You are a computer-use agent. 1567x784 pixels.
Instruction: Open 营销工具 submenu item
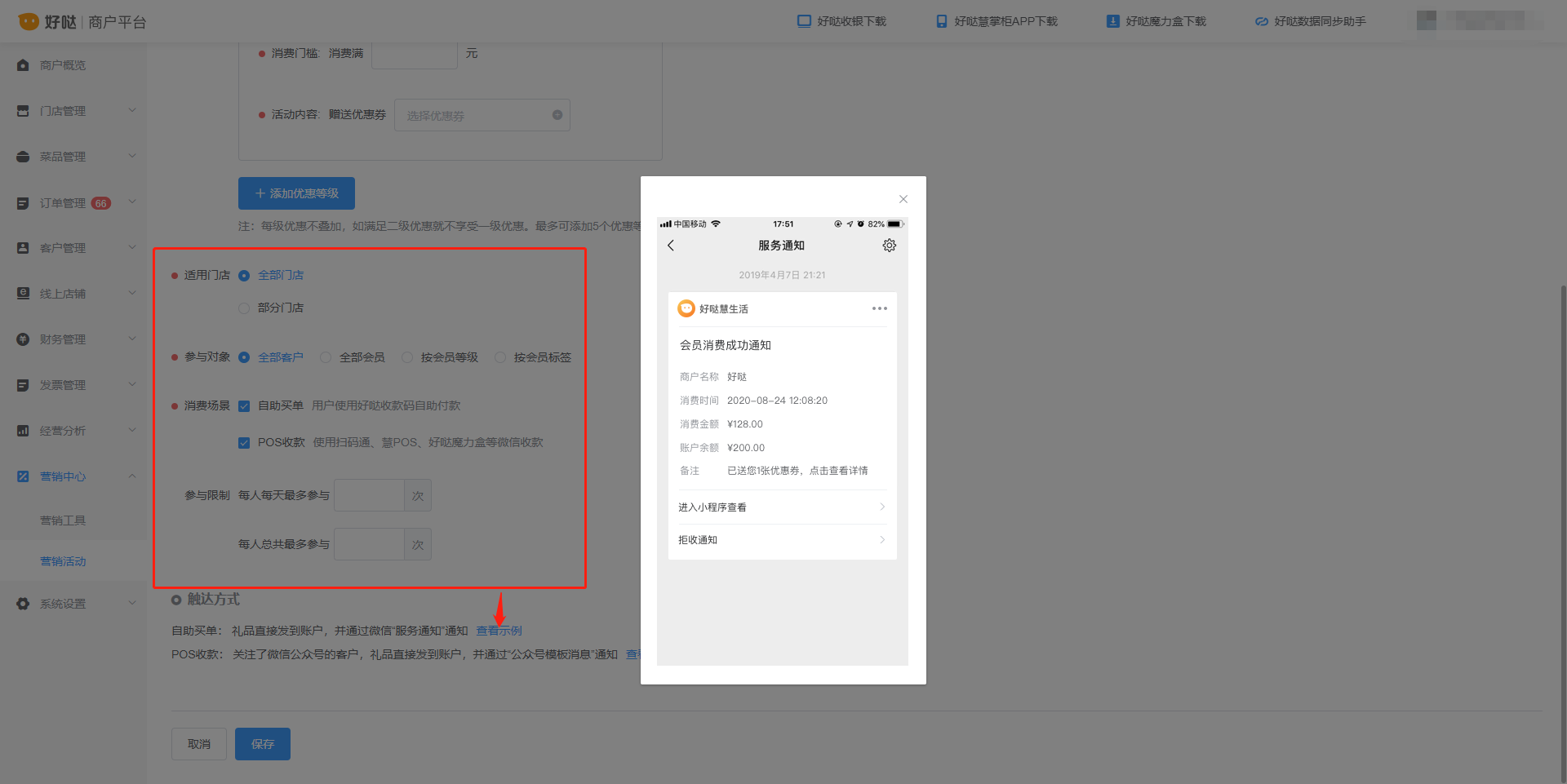(63, 520)
